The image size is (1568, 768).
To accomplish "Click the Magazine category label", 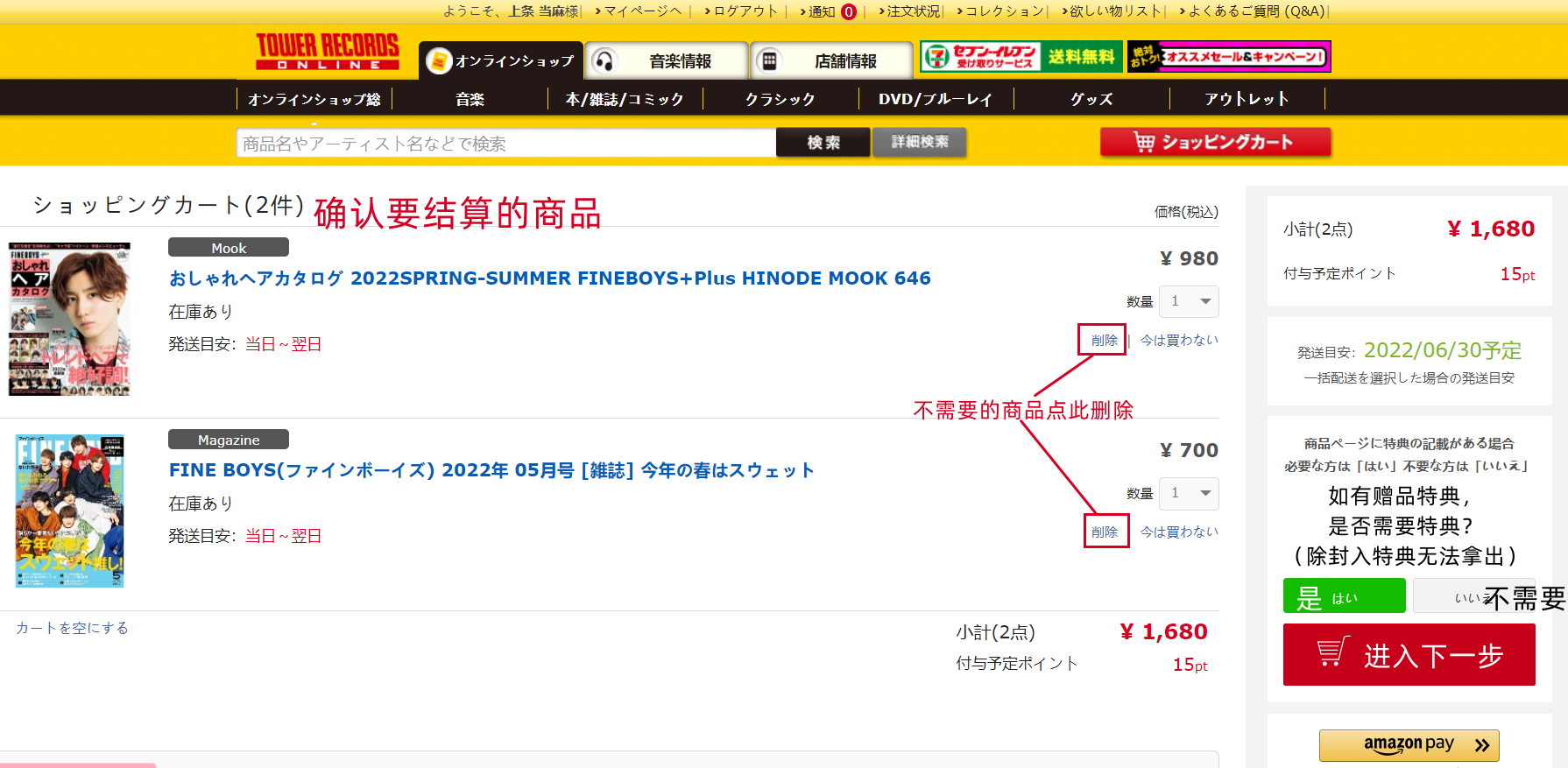I will click(x=229, y=440).
